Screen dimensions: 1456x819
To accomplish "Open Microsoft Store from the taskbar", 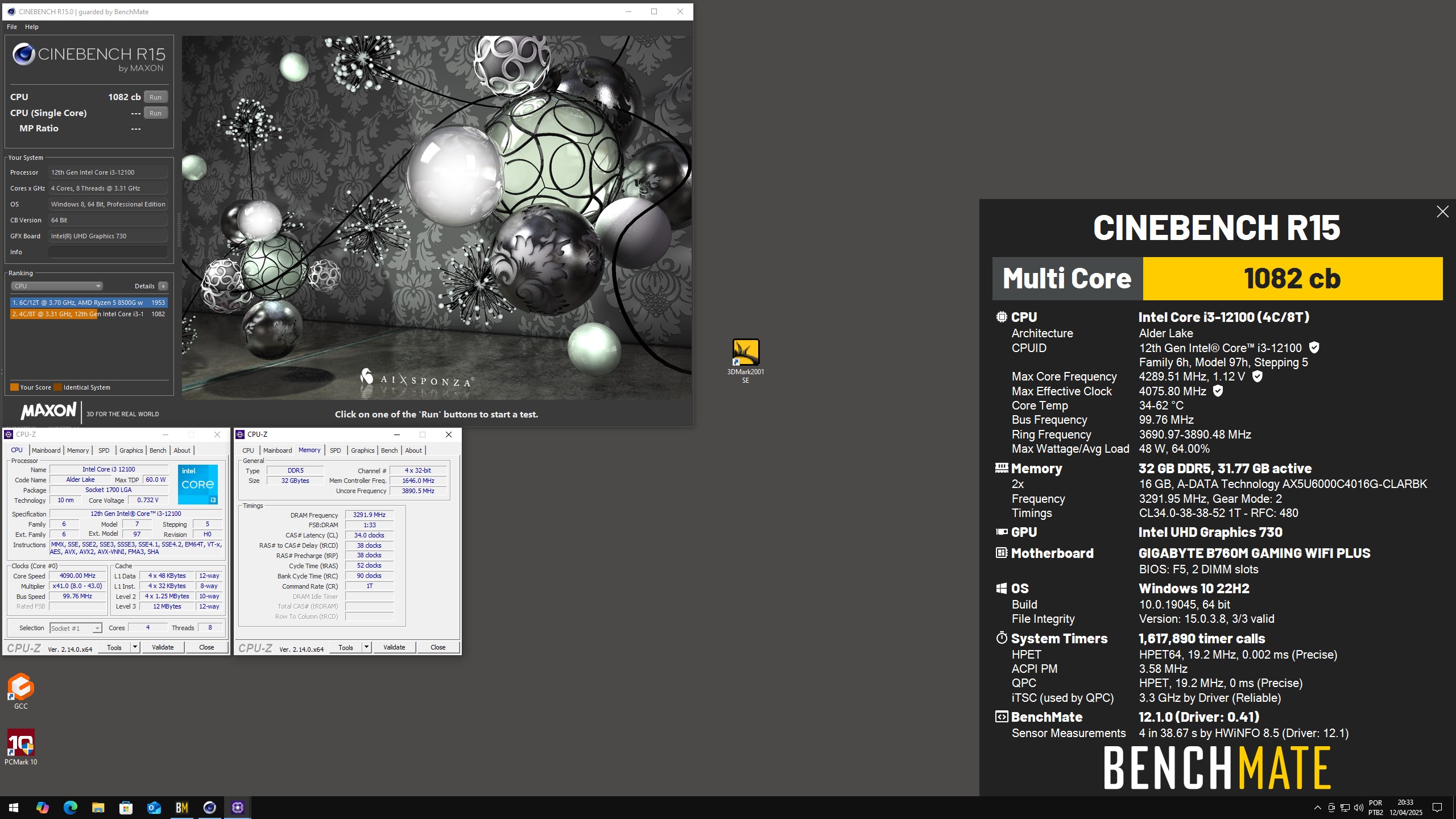I will pos(126,808).
